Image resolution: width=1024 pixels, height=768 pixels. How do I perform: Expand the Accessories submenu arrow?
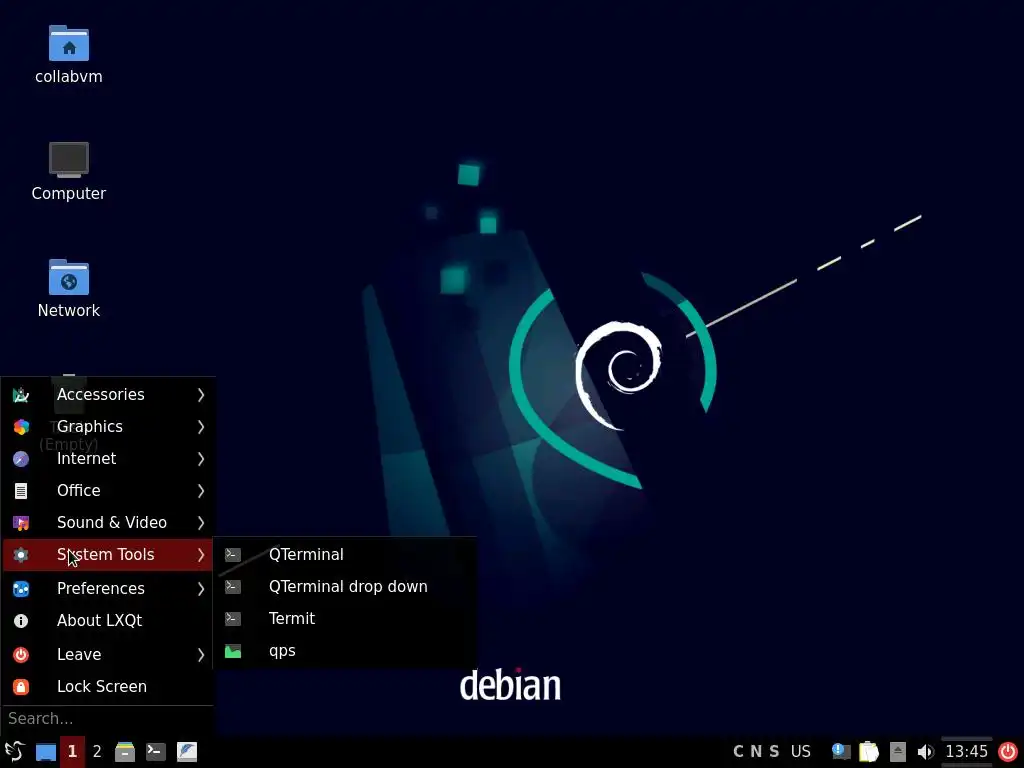(x=201, y=394)
